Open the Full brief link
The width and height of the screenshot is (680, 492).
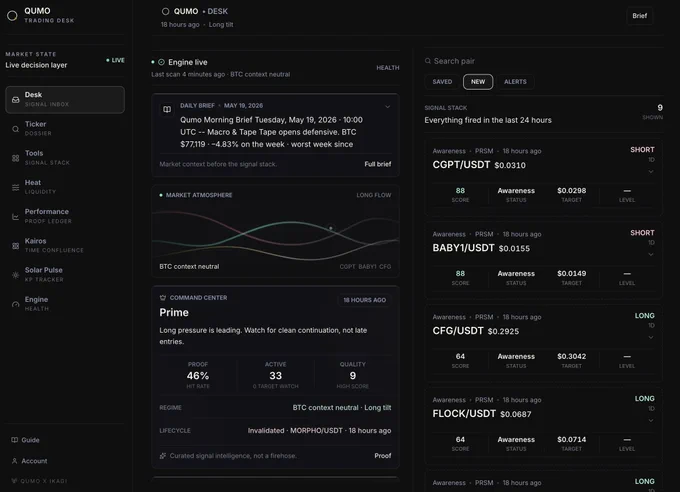pos(378,164)
